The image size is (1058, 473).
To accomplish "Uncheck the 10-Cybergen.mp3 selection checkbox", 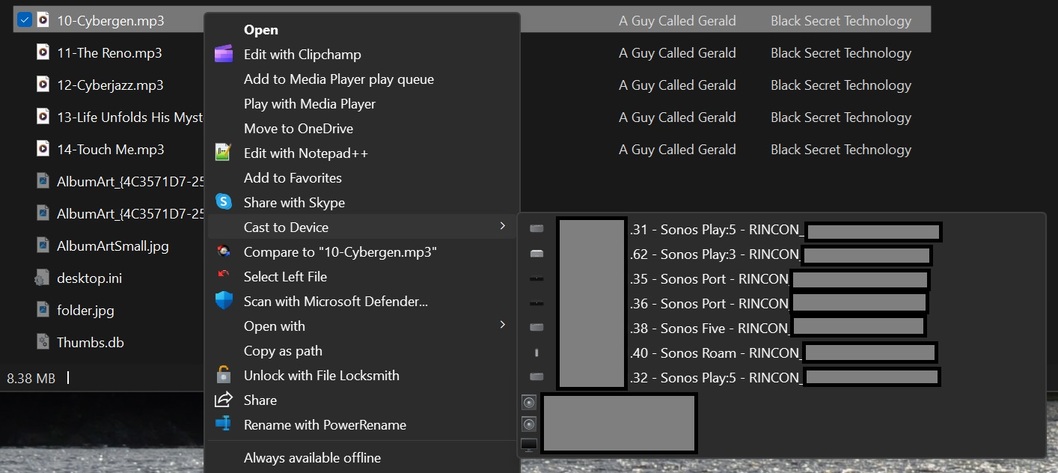I will (24, 20).
